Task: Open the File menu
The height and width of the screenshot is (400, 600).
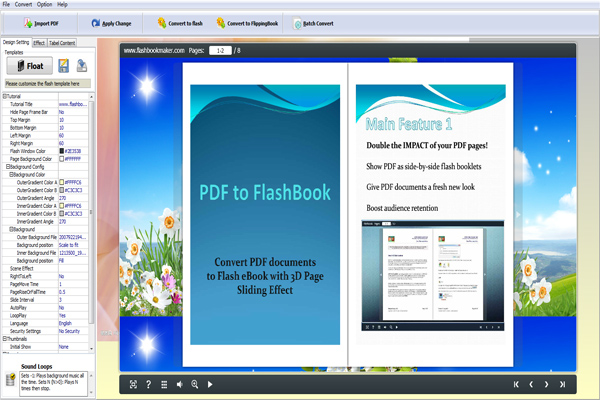Action: 6,4
